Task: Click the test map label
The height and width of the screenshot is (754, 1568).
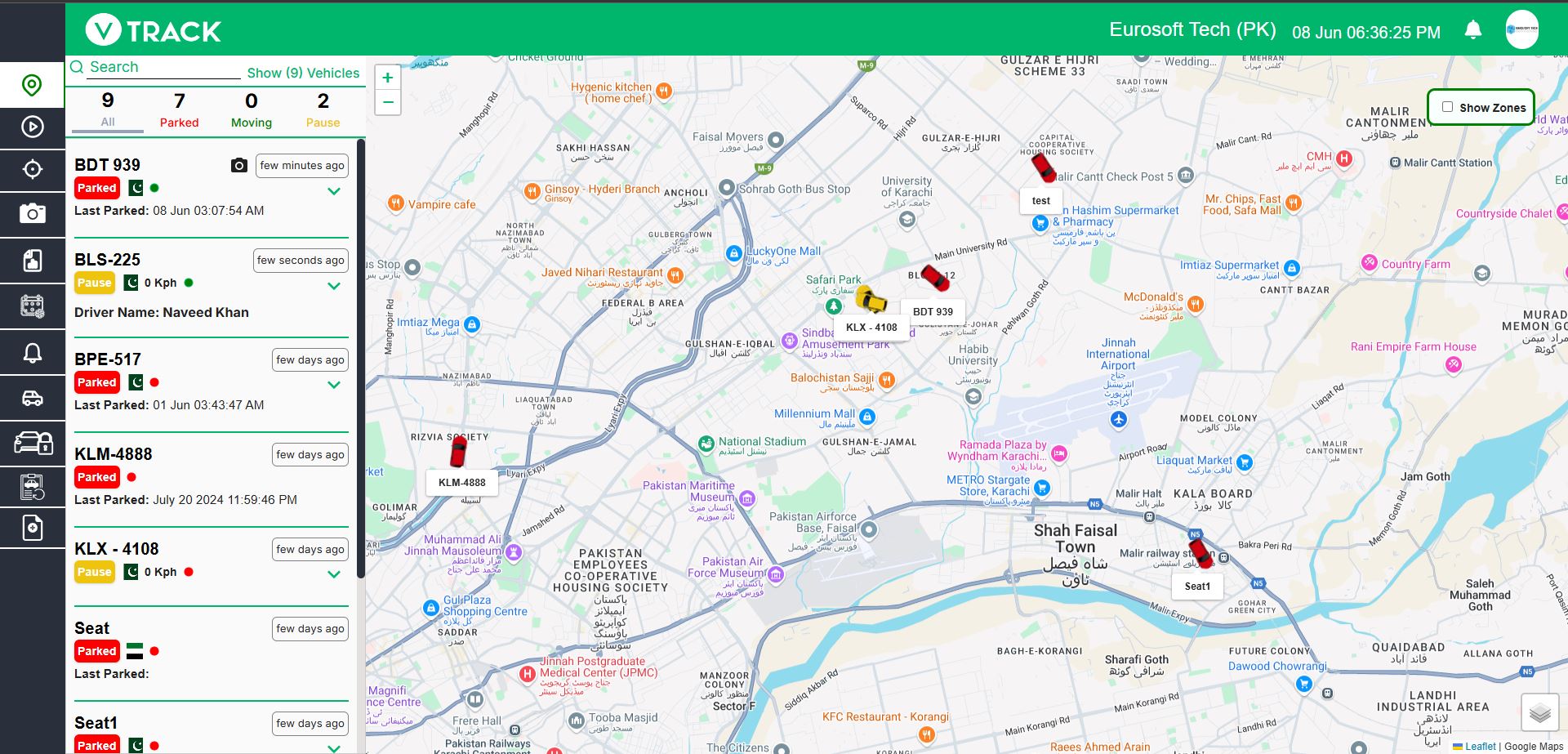Action: [1041, 201]
